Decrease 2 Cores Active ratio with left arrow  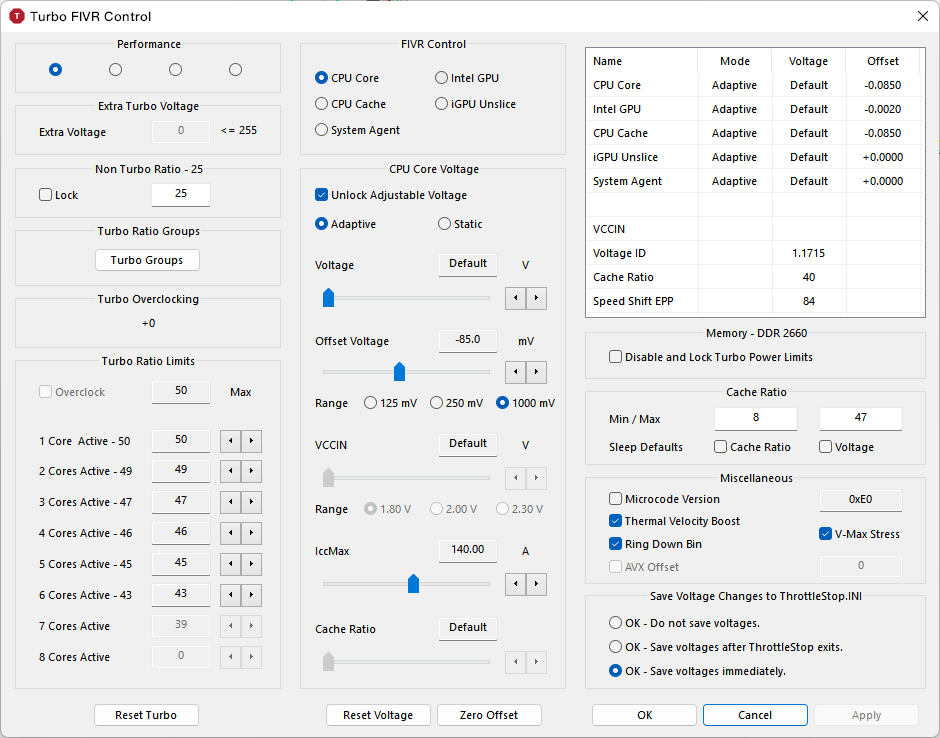pos(231,471)
